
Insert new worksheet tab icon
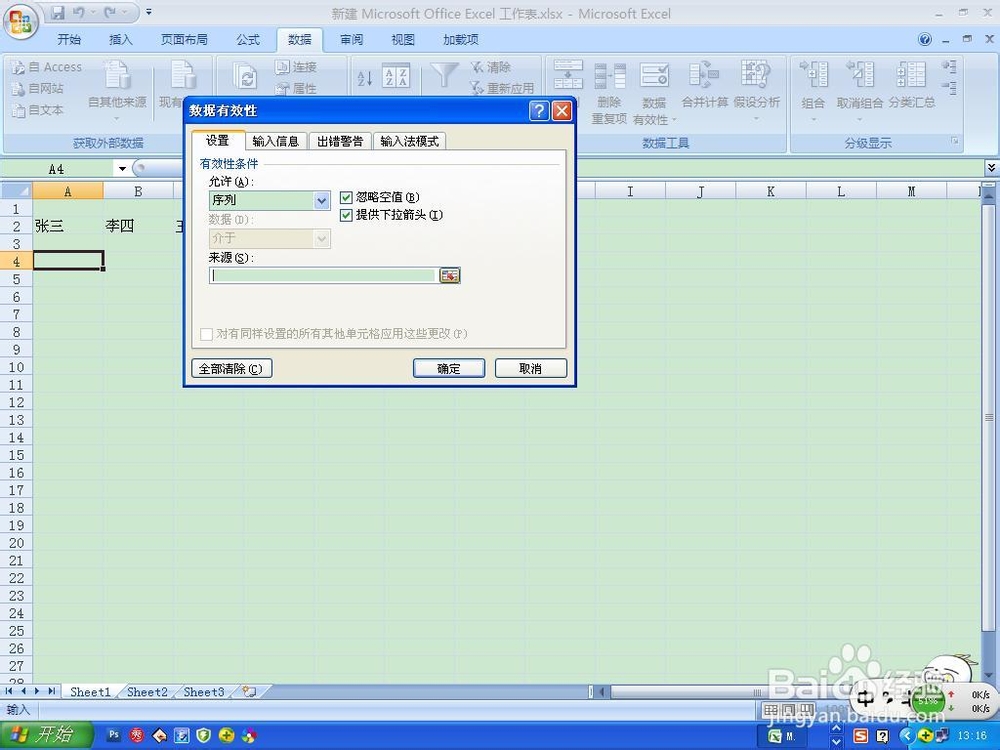(x=249, y=691)
